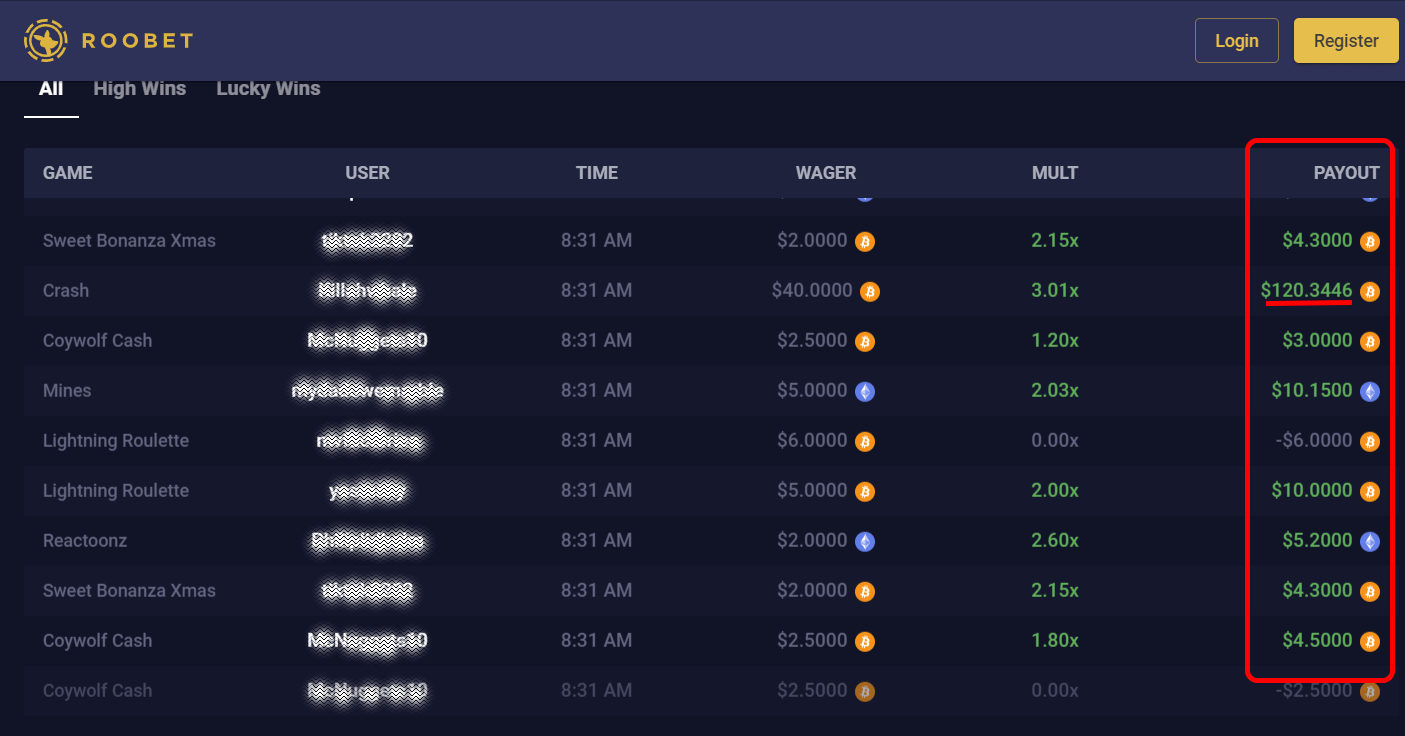The image size is (1405, 736).
Task: Click the PAYOUT column header
Action: point(1347,173)
